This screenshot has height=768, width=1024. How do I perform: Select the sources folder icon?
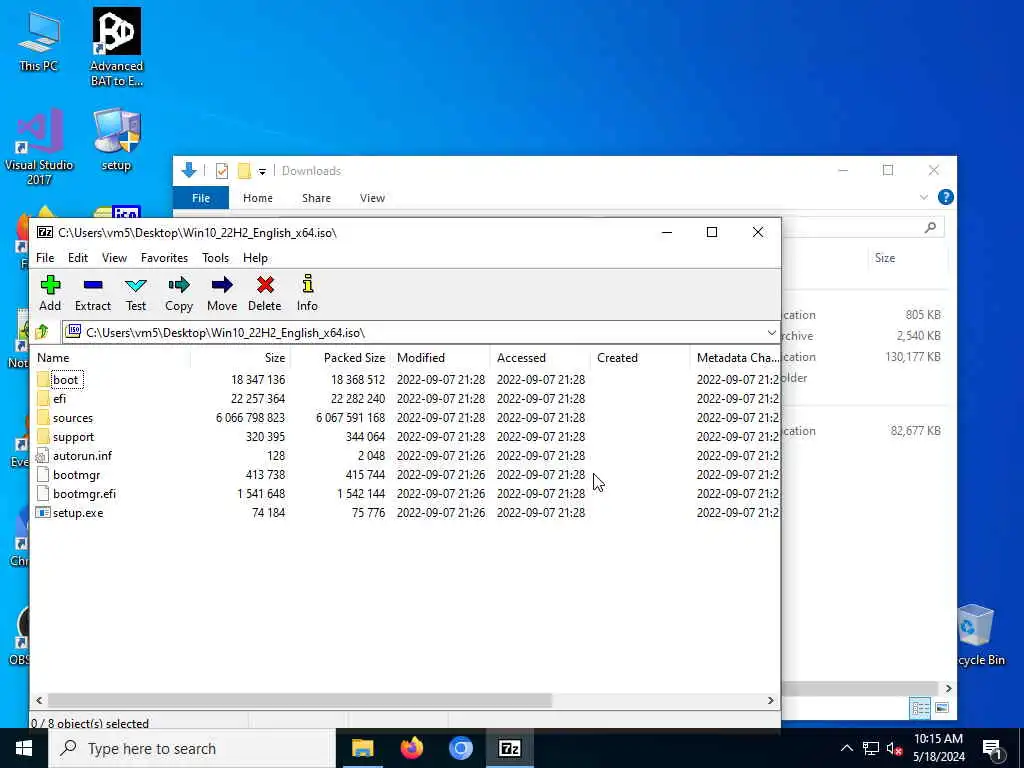(x=43, y=417)
